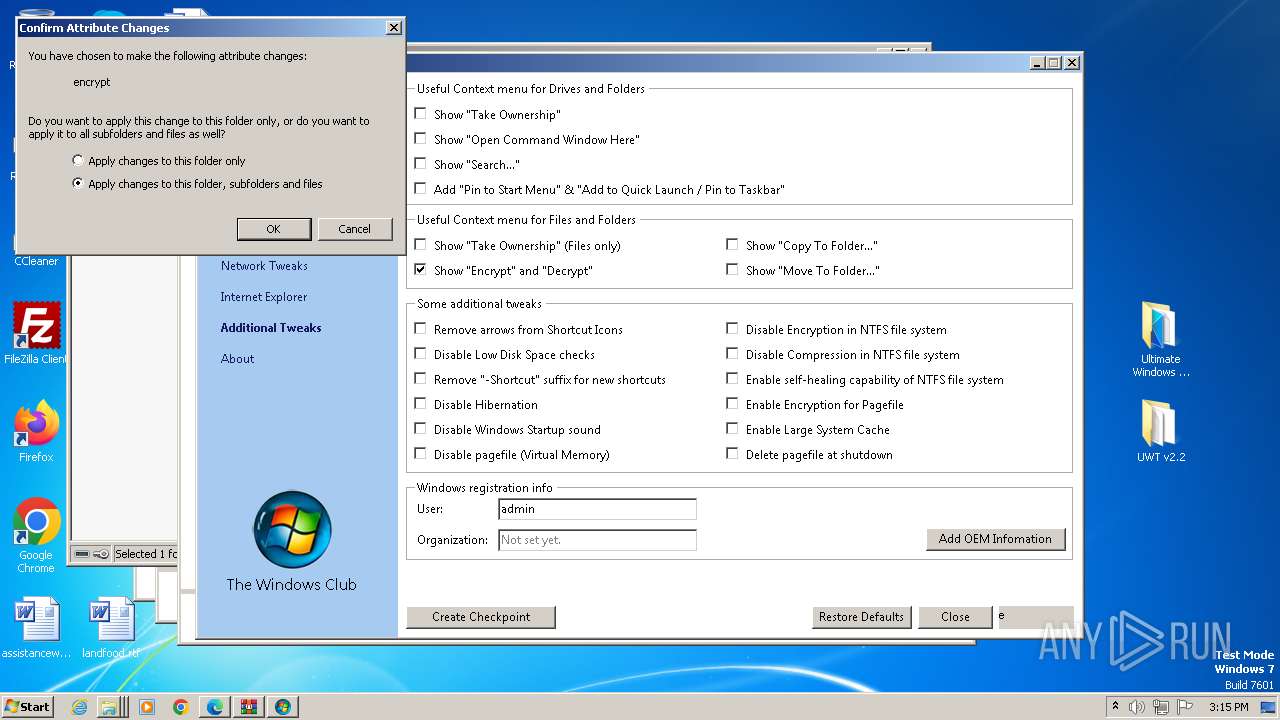Screen dimensions: 1280x720
Task: Open About section in sidebar
Action: pos(238,359)
